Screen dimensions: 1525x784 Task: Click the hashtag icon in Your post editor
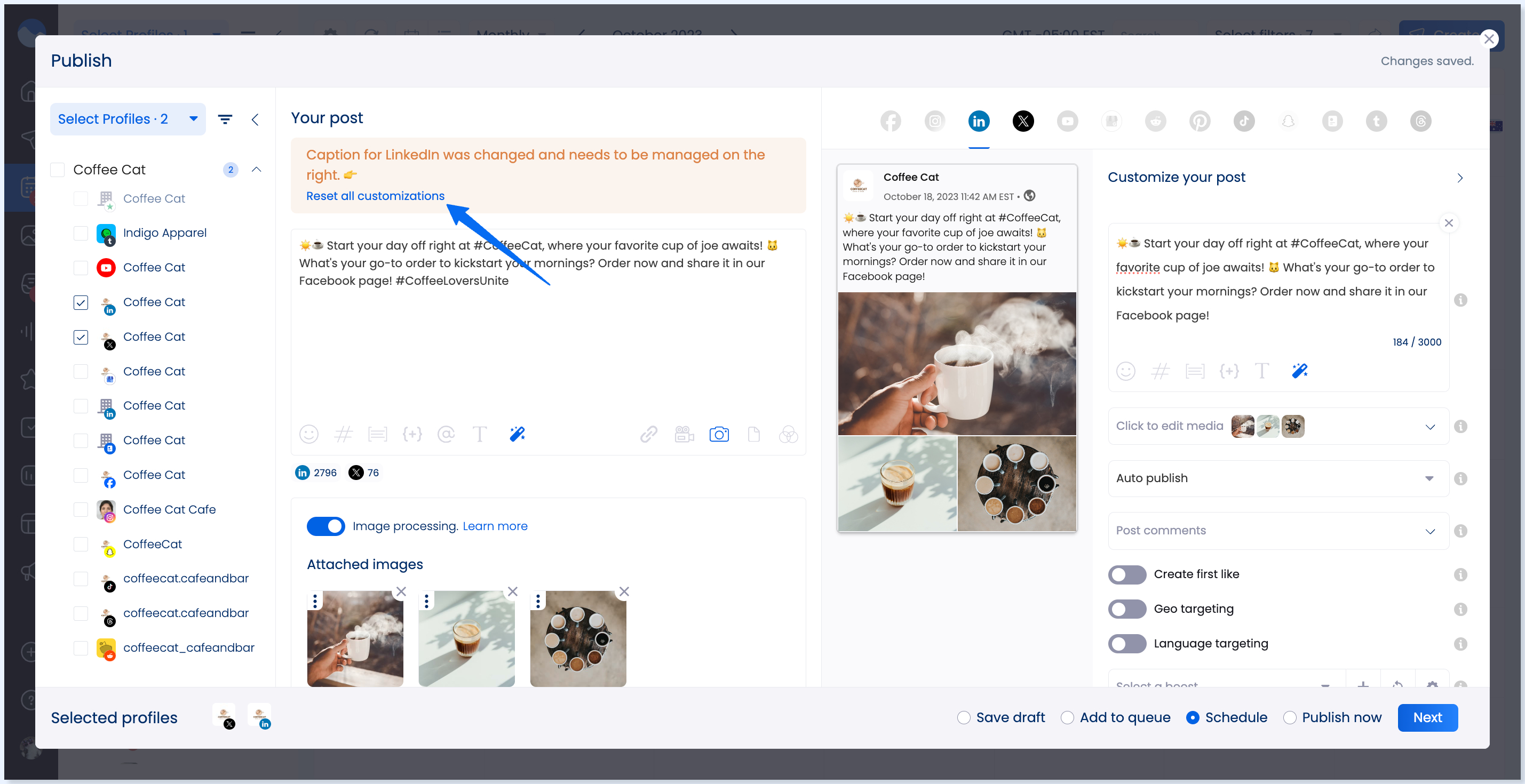pyautogui.click(x=343, y=434)
